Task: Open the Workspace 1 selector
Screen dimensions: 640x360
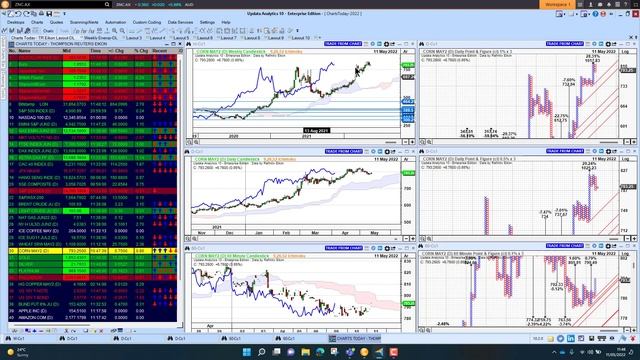Action: click(557, 4)
